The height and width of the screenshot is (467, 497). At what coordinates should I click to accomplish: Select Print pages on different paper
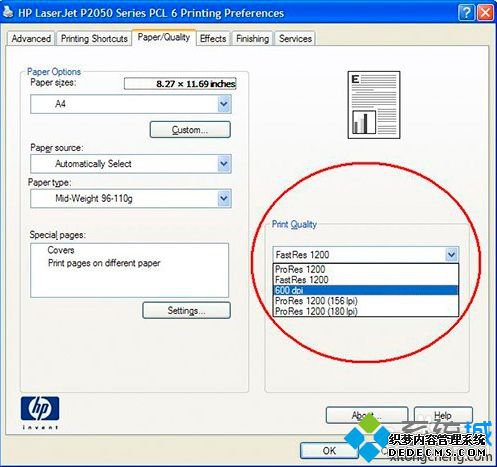(104, 263)
